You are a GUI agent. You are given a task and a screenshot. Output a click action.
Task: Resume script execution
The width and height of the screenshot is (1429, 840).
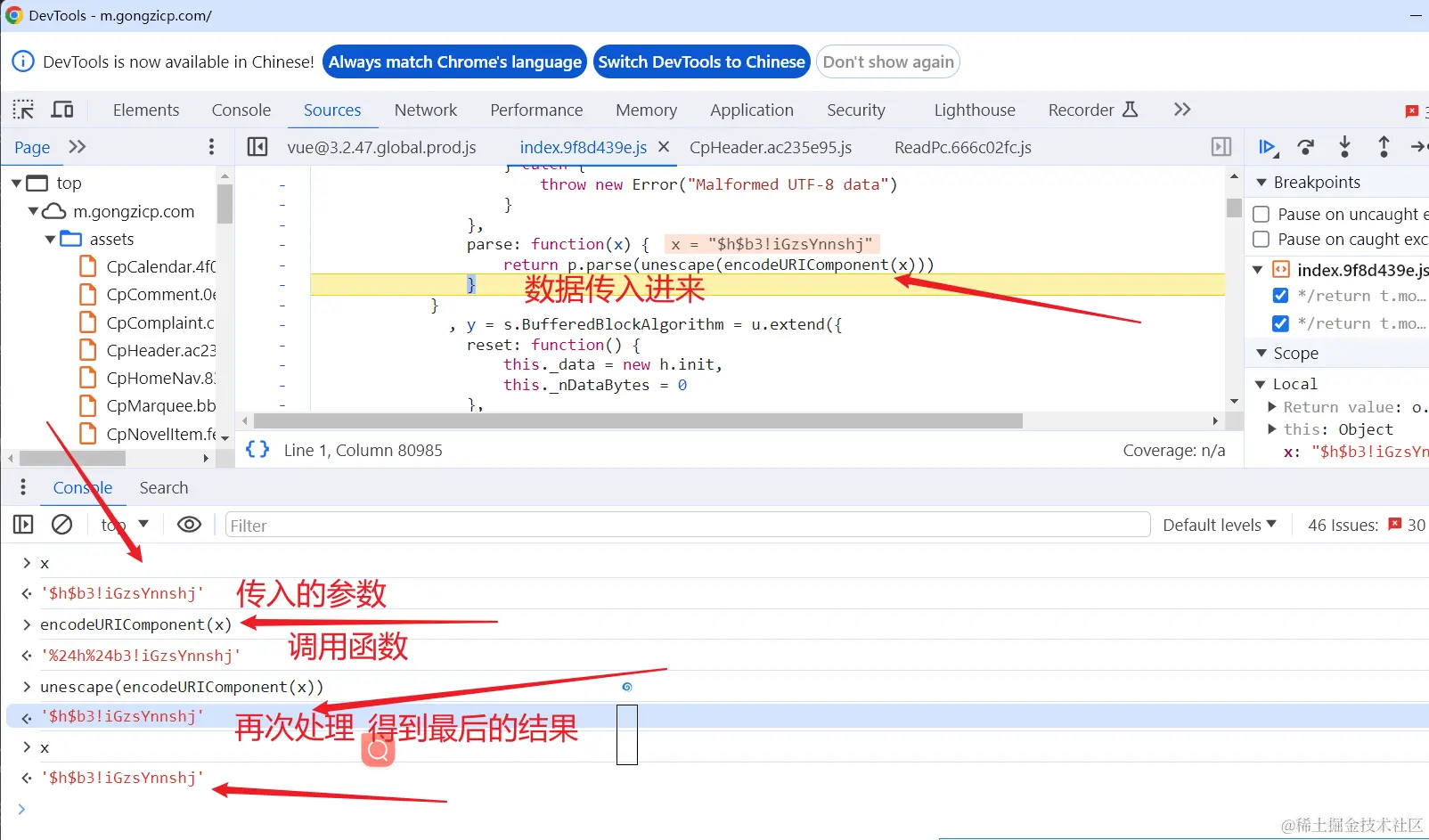click(1268, 147)
